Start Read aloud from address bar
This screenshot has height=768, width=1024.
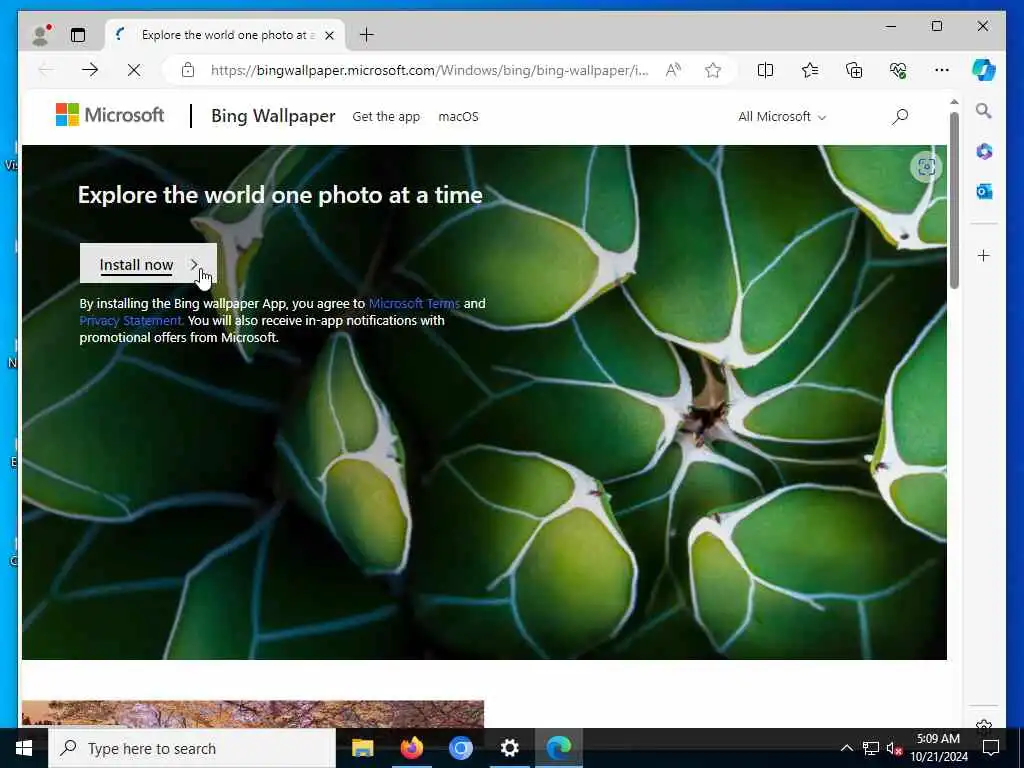[x=673, y=70]
